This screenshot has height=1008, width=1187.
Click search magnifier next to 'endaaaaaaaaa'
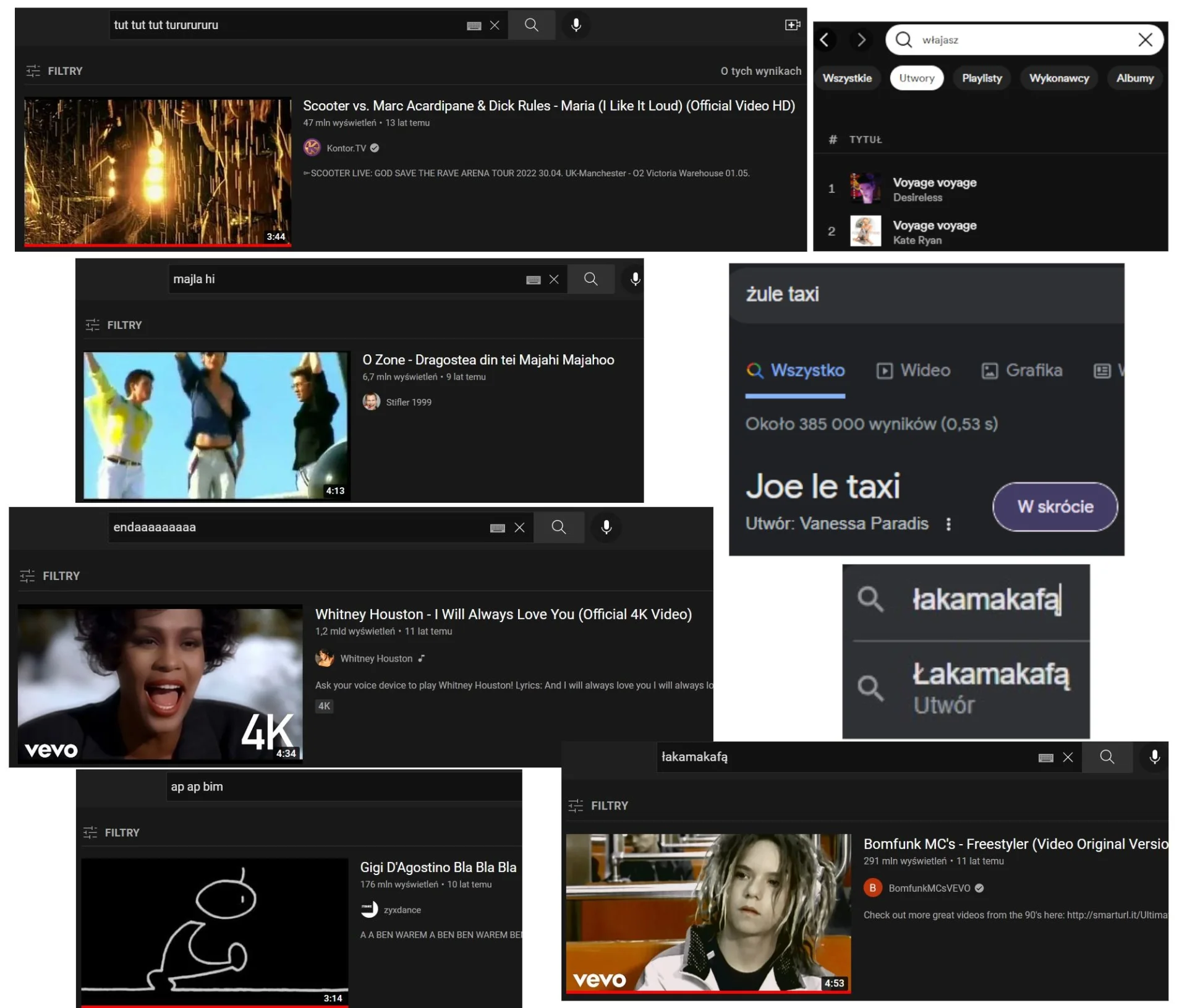coord(558,527)
